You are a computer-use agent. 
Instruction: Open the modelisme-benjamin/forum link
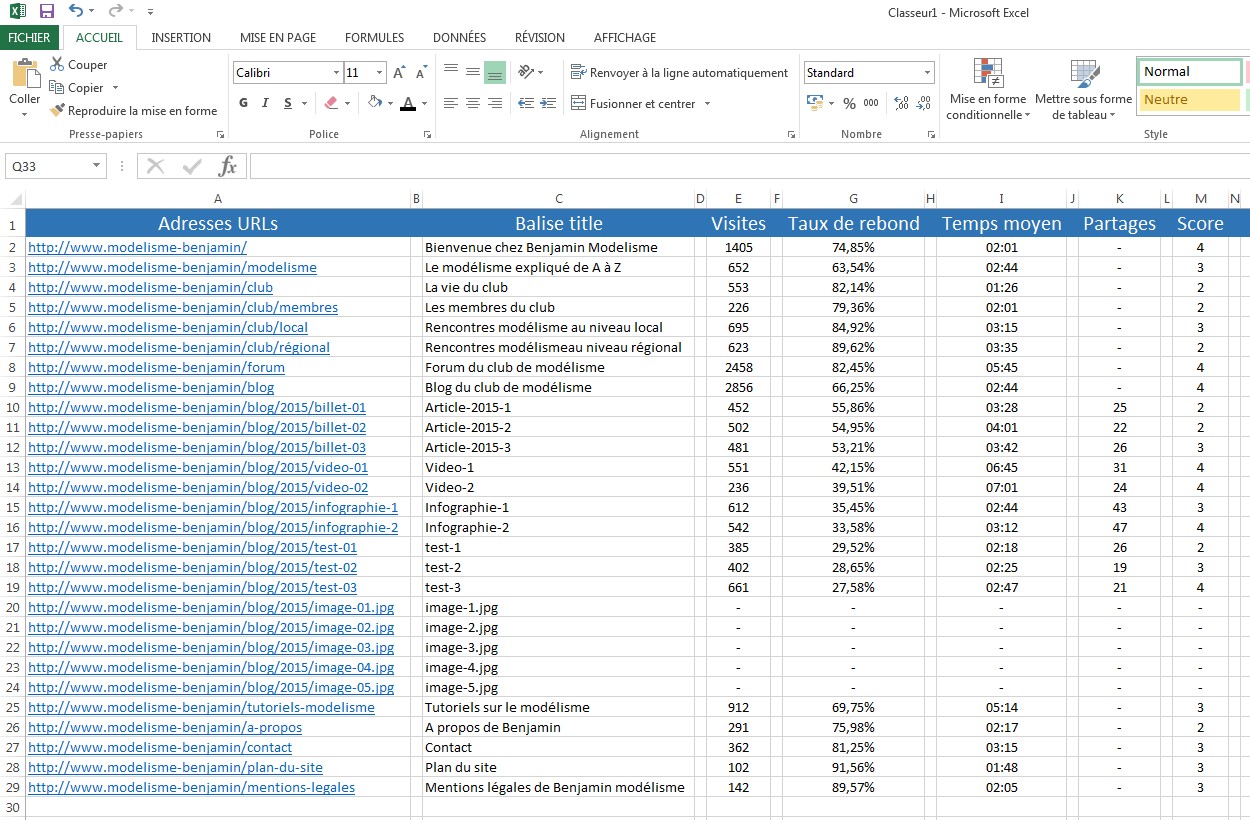pos(156,367)
